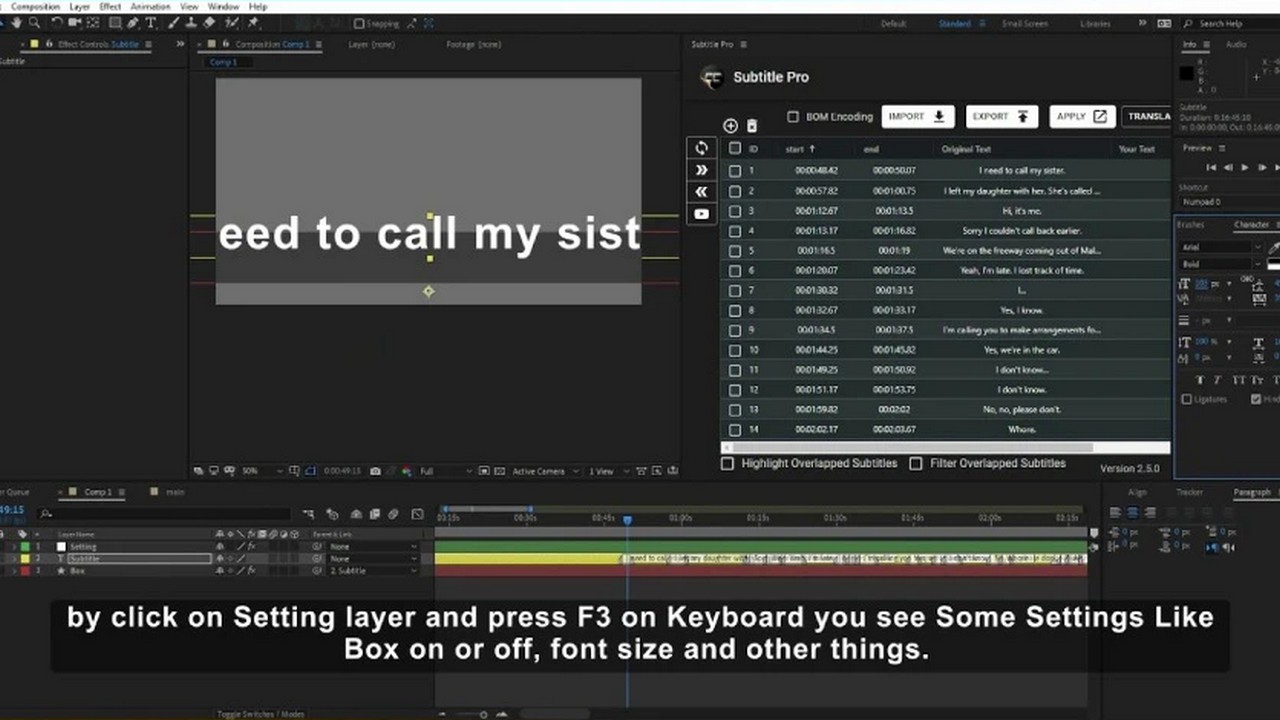Click the add subtitle plus icon
The width and height of the screenshot is (1280, 720).
click(730, 126)
